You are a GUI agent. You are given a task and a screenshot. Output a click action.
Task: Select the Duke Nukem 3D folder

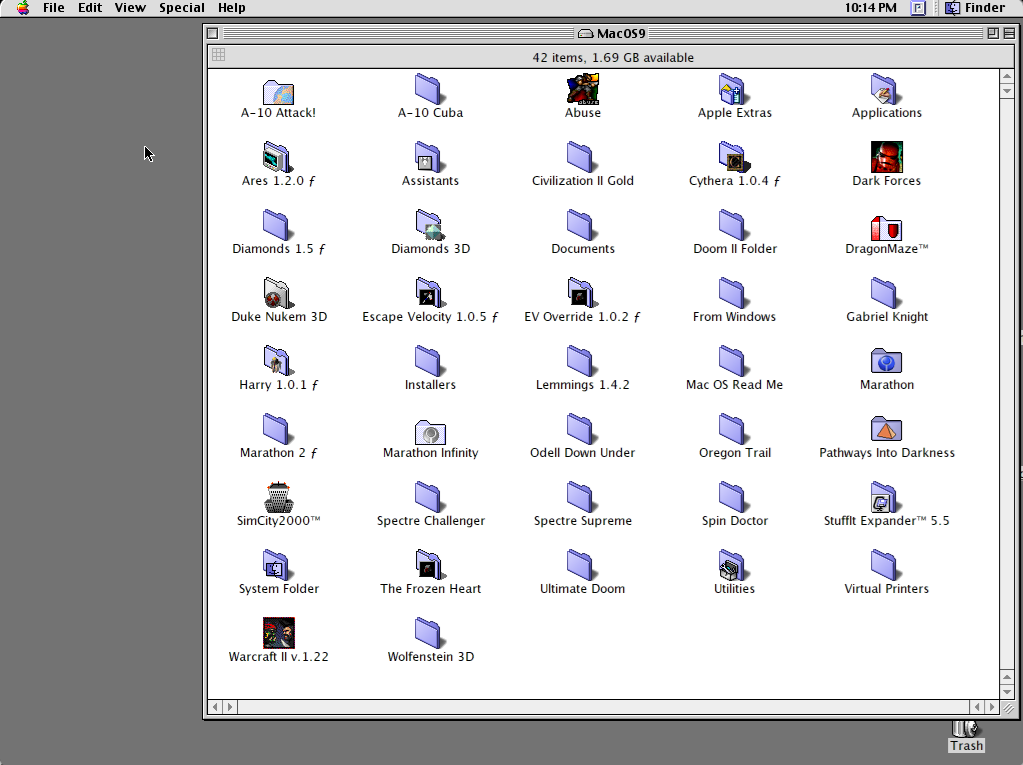278,293
